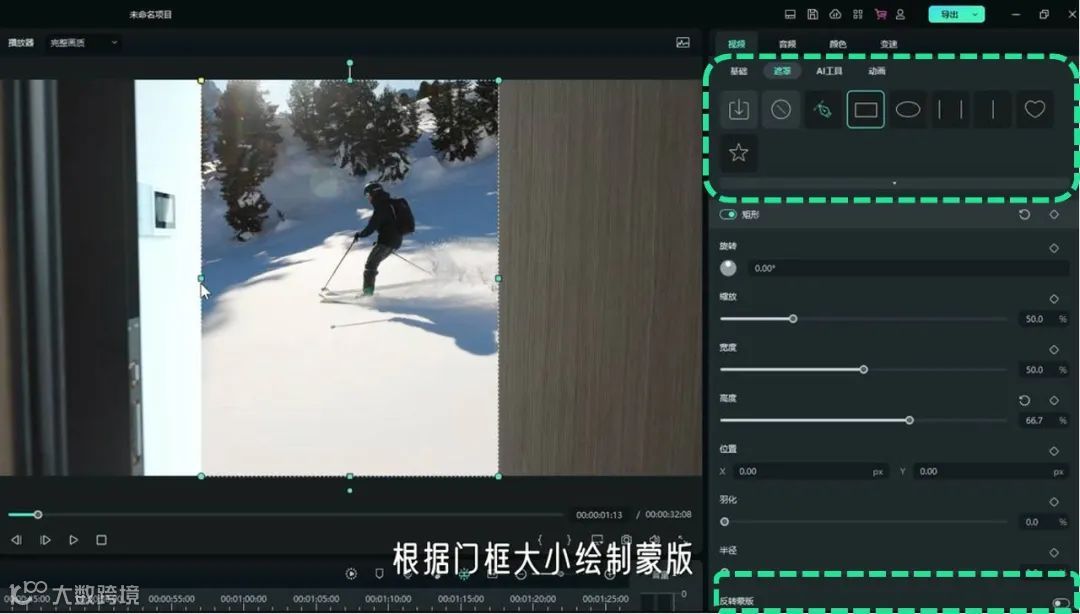The height and width of the screenshot is (614, 1080).
Task: Open the export options dropdown arrow
Action: click(x=975, y=14)
